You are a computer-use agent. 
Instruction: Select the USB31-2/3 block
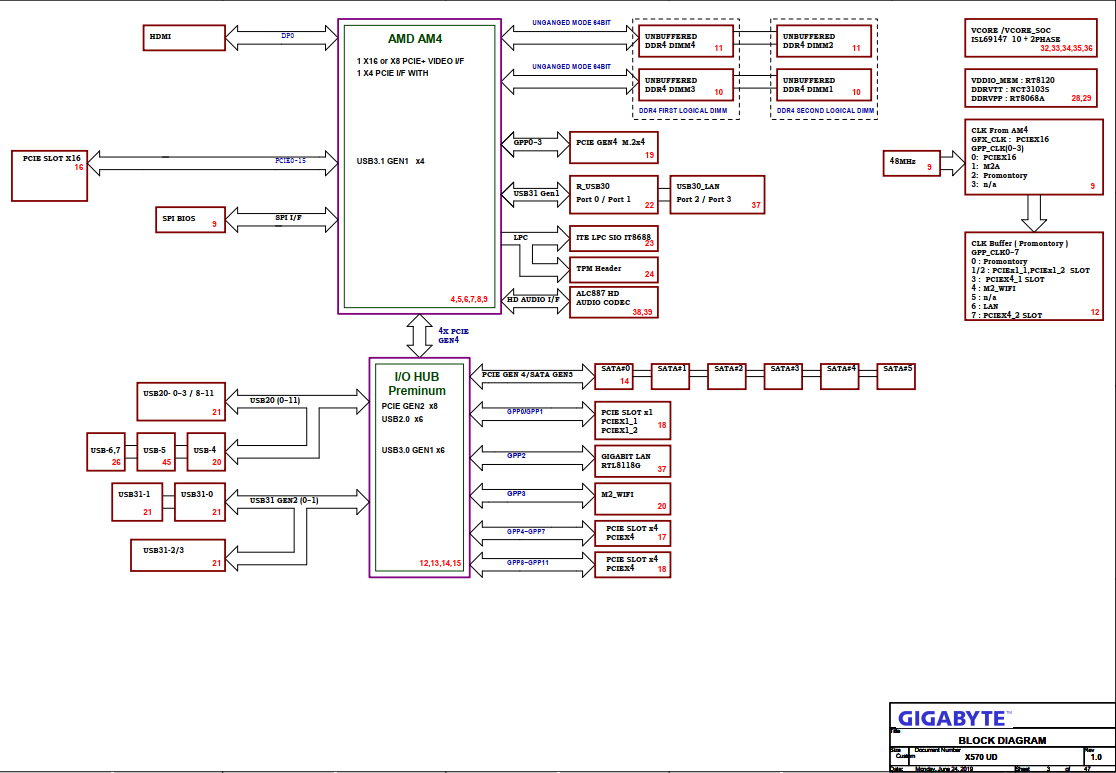click(x=178, y=555)
